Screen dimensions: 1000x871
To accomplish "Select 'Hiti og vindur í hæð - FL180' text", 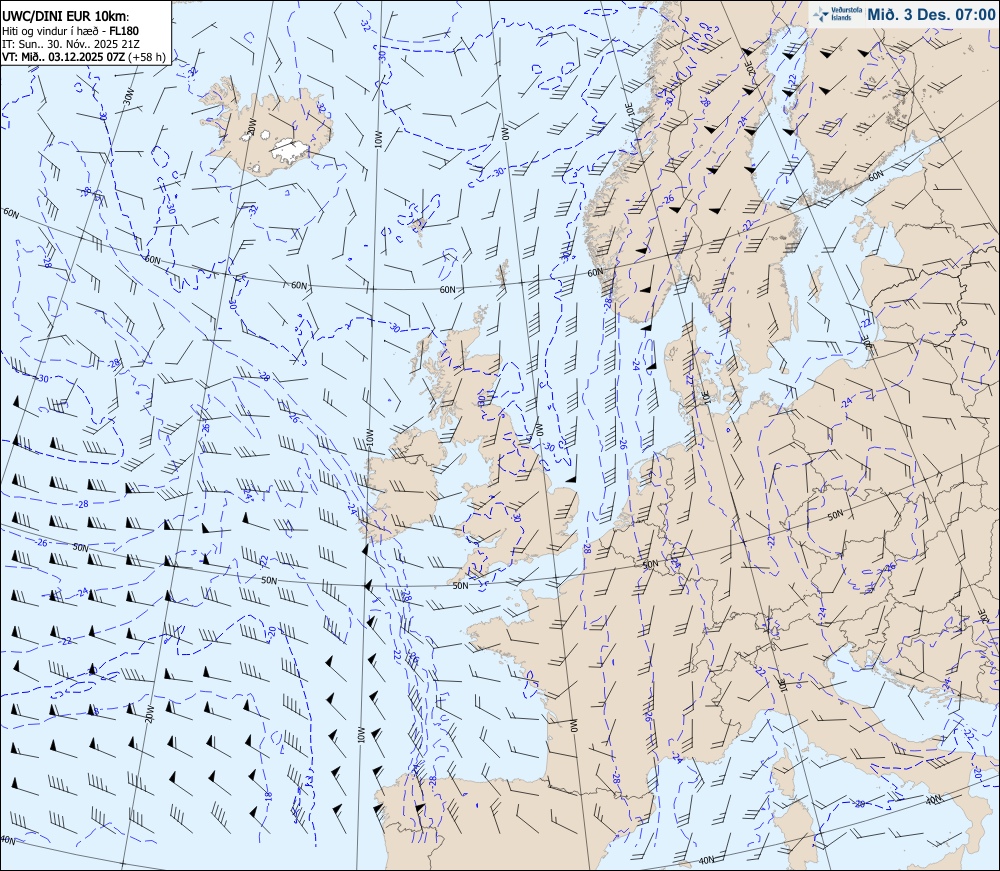I will (70, 31).
